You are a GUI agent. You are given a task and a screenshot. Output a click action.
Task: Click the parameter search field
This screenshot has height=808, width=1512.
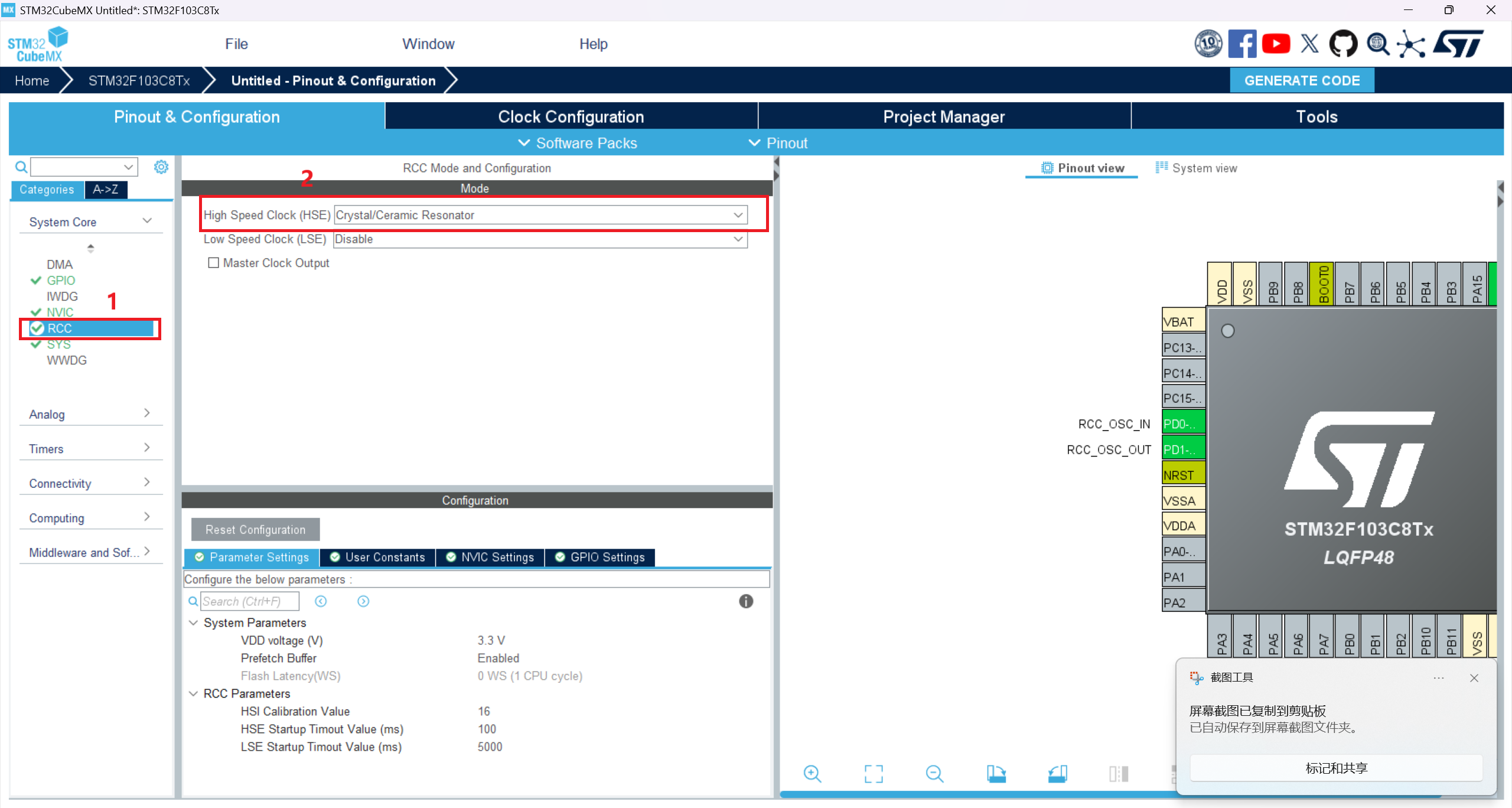250,601
